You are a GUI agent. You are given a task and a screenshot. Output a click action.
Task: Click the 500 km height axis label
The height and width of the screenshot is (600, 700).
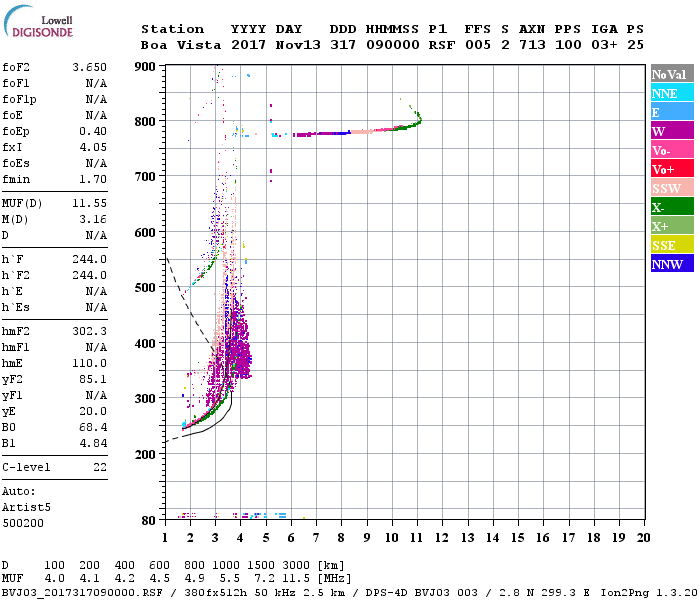coord(145,288)
